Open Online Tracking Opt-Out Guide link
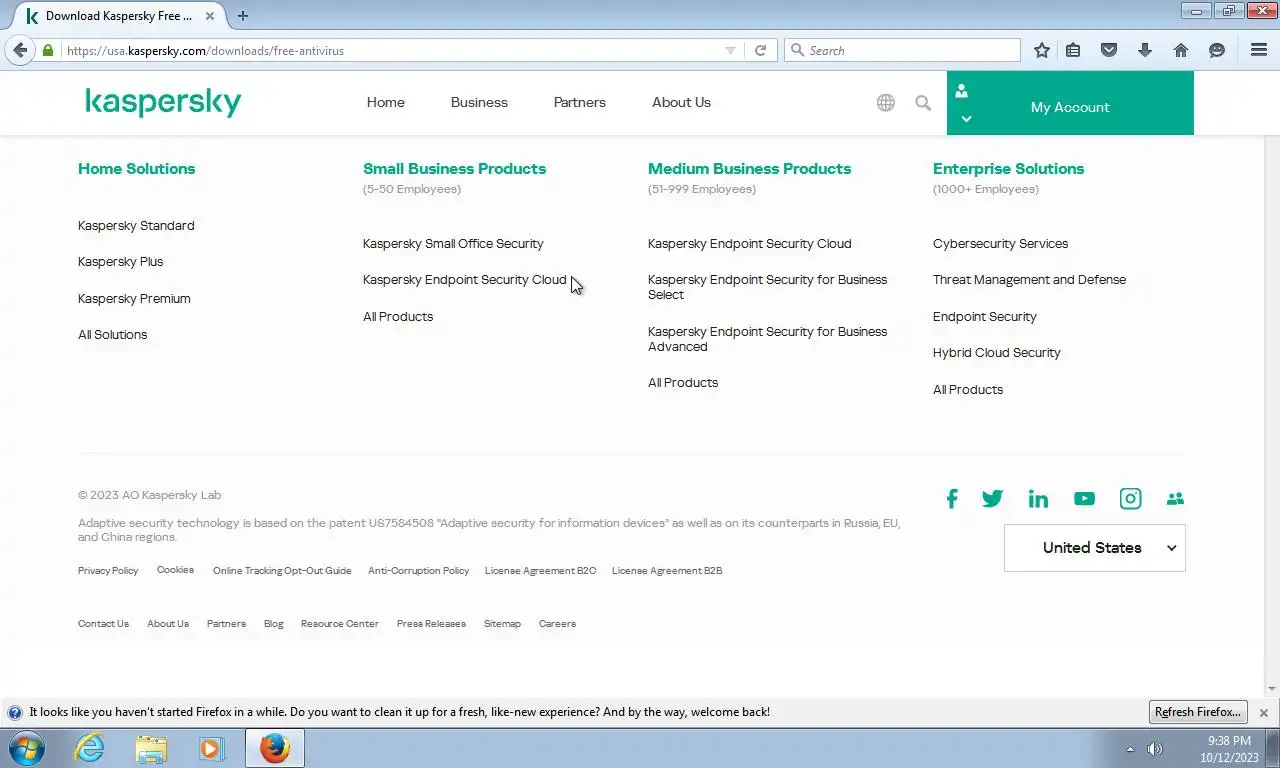The height and width of the screenshot is (768, 1280). [282, 571]
